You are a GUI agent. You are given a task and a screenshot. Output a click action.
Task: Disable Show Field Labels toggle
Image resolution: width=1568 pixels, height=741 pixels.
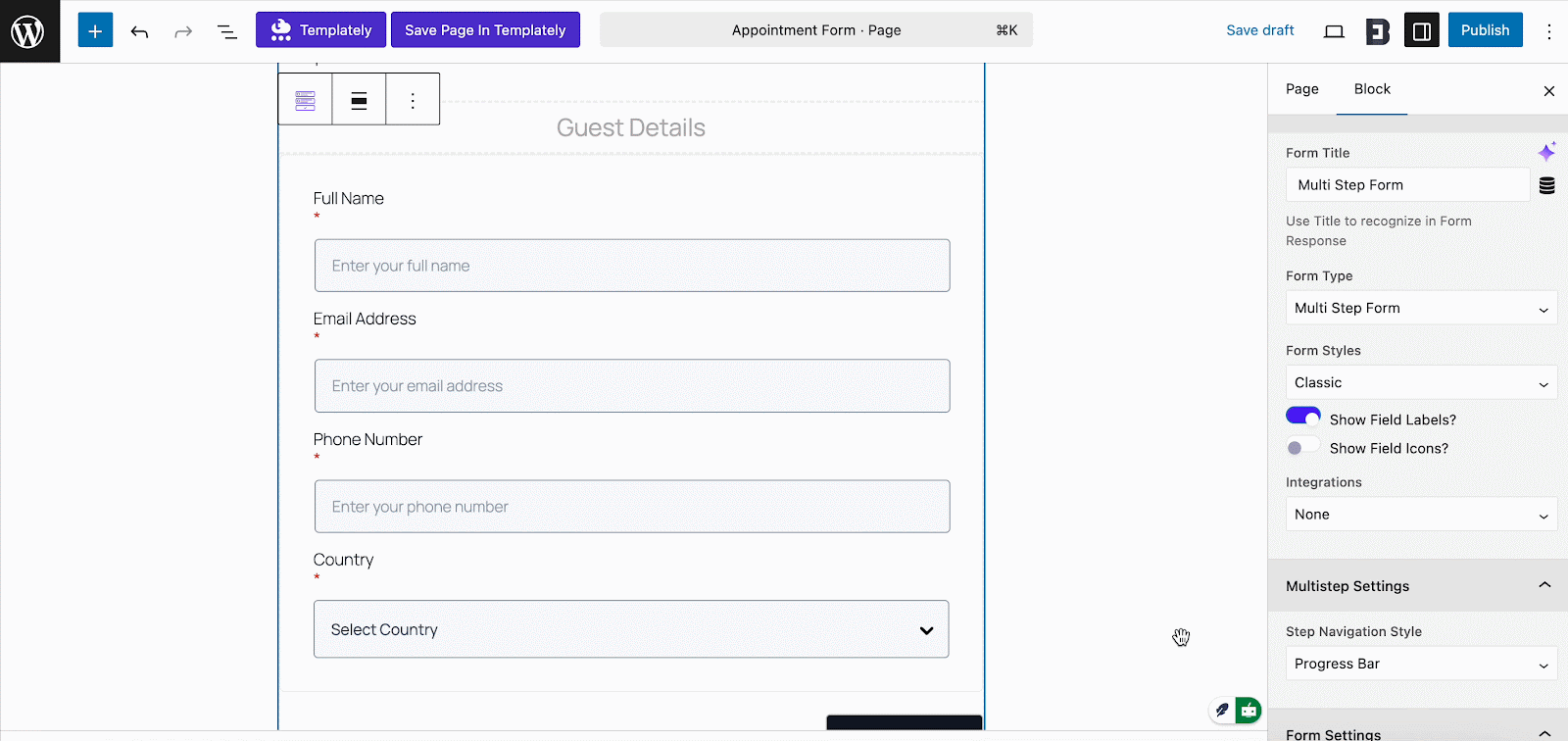coord(1303,417)
